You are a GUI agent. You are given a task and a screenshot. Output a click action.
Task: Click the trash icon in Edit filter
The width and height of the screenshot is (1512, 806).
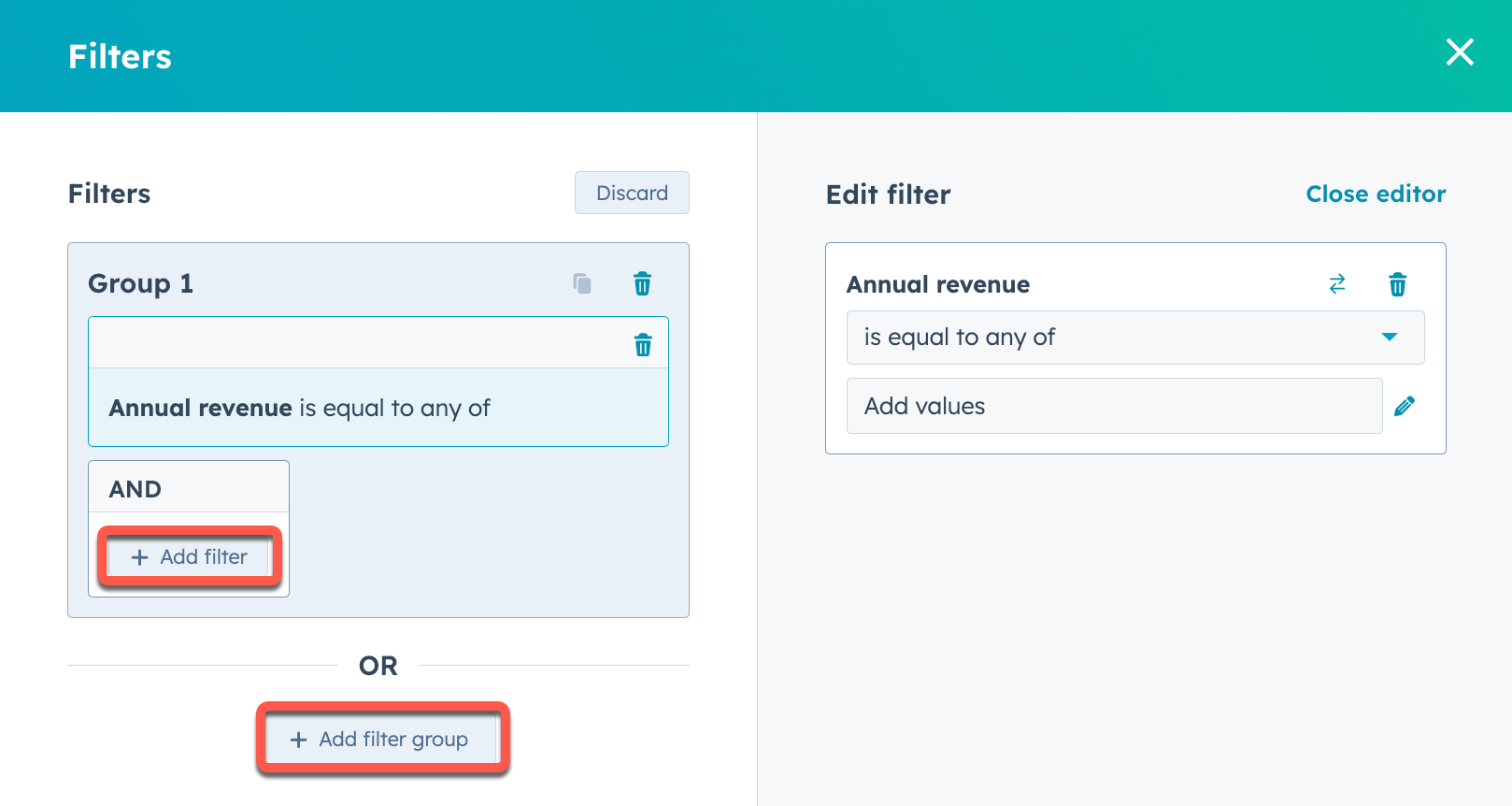click(x=1397, y=284)
